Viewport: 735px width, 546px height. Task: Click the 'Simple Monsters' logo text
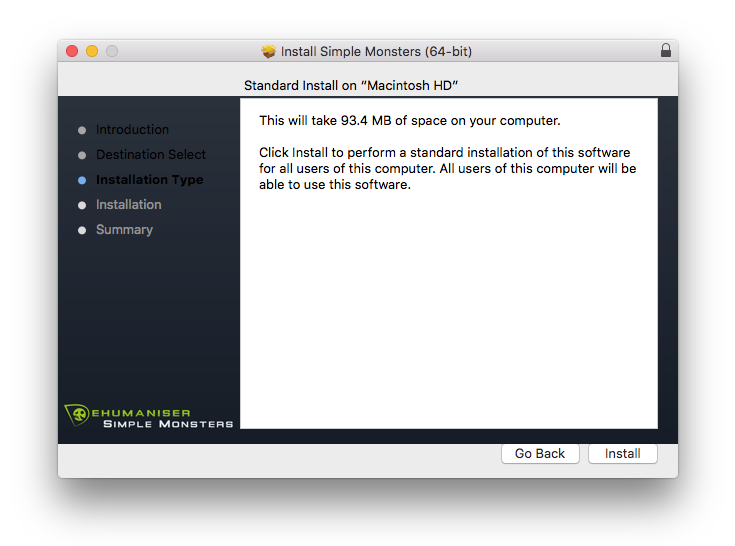click(168, 424)
